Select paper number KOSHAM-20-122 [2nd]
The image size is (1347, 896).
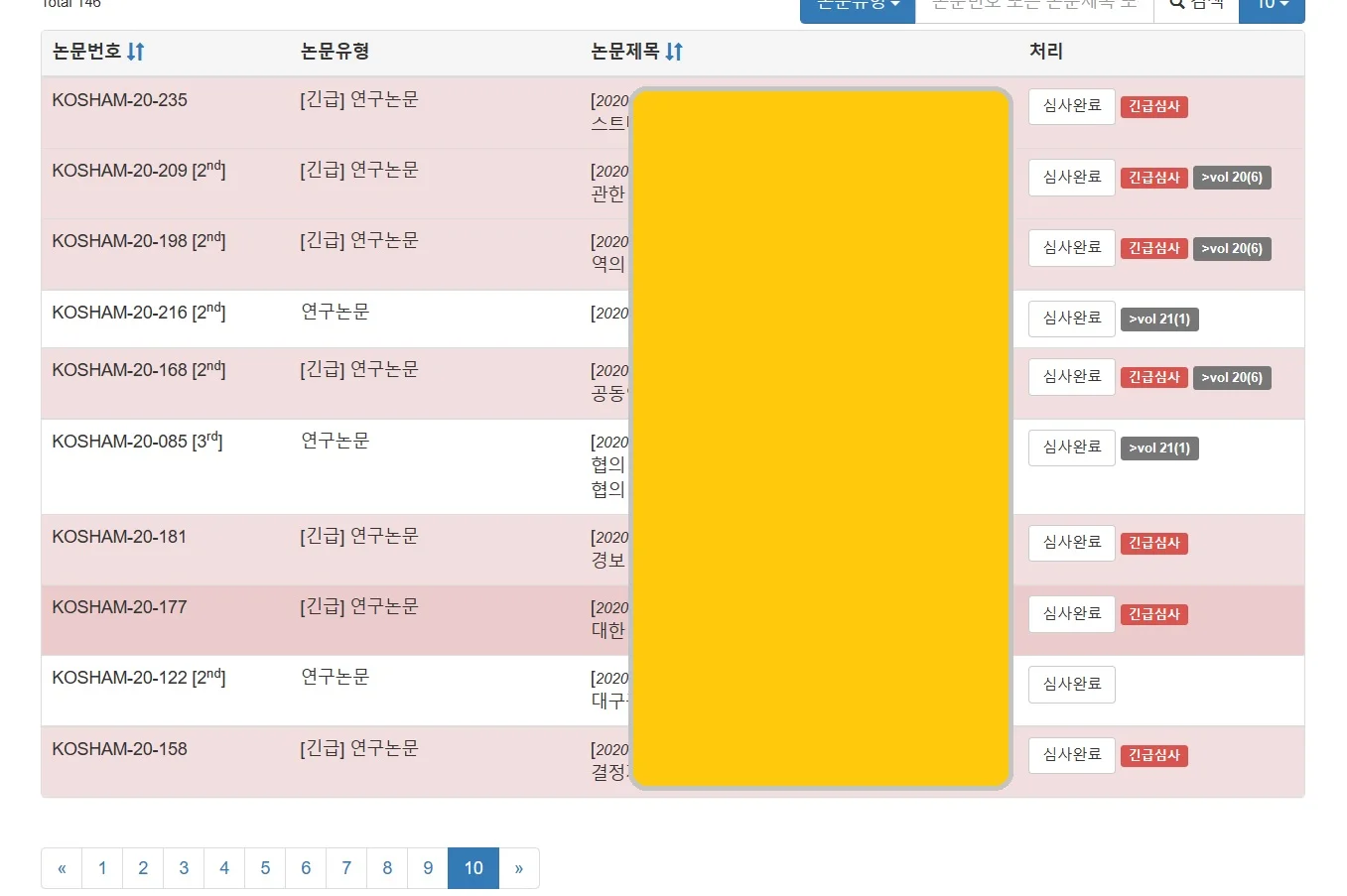139,678
